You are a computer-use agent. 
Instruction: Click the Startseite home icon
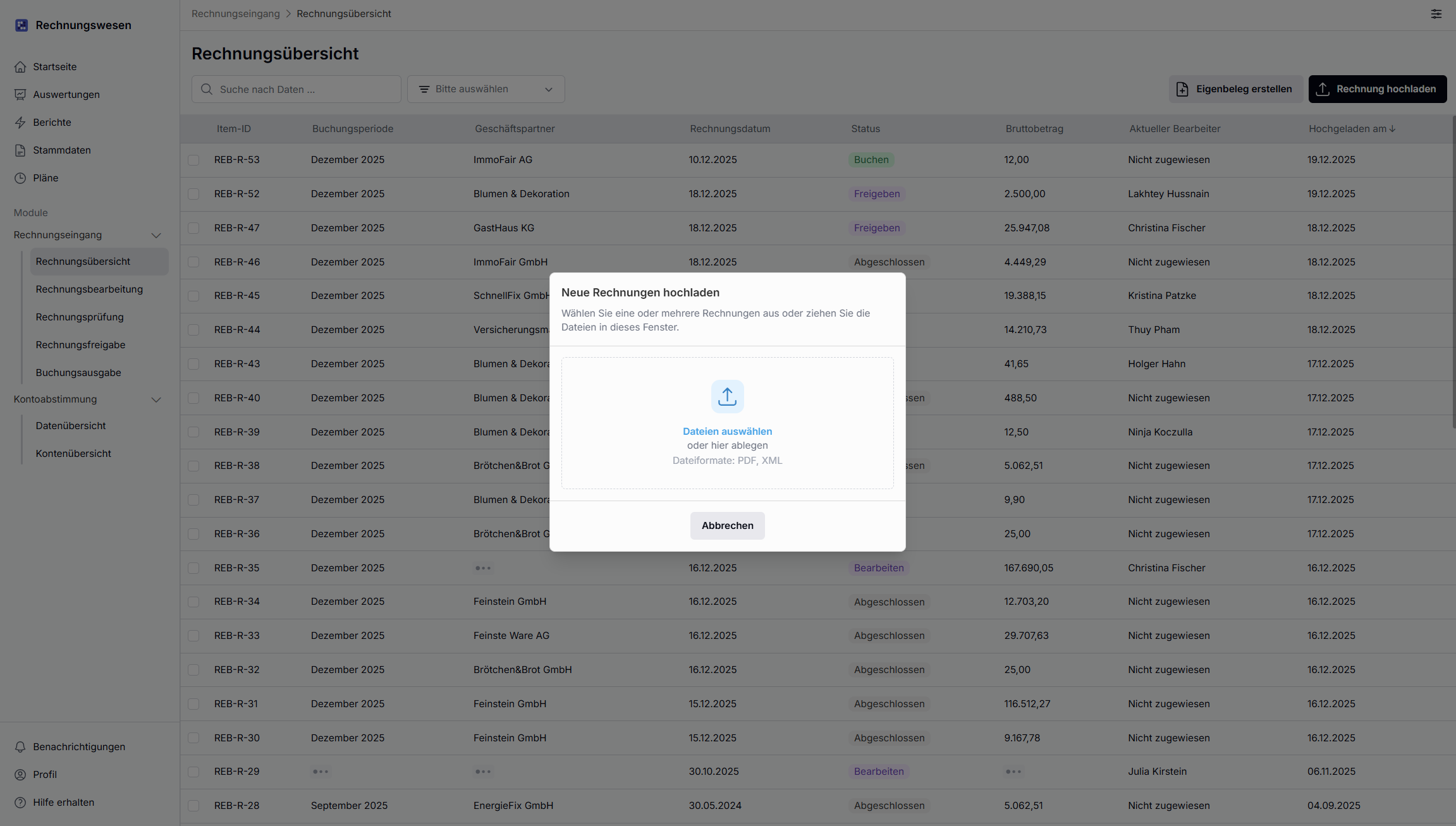20,67
